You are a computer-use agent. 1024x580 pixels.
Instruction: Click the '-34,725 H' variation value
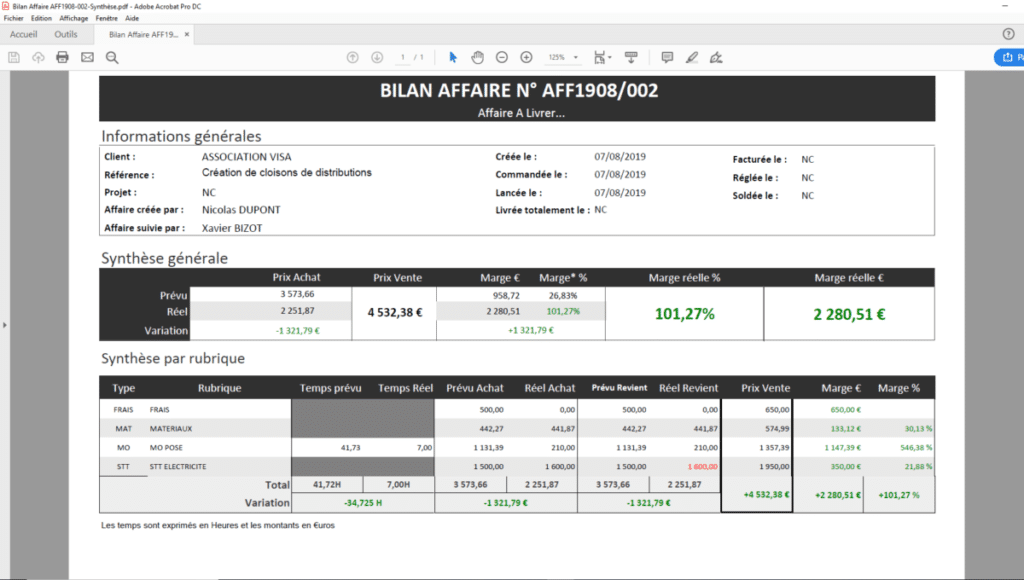click(x=363, y=503)
